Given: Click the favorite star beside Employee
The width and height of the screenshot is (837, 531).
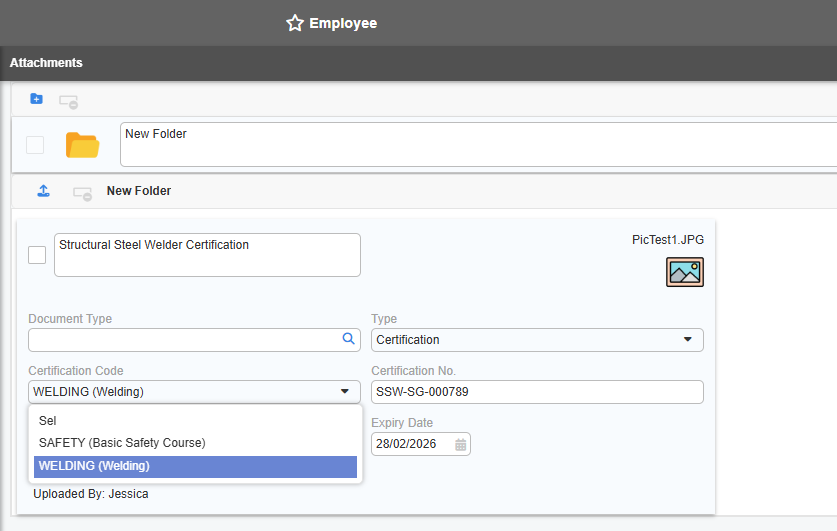Looking at the screenshot, I should (294, 23).
